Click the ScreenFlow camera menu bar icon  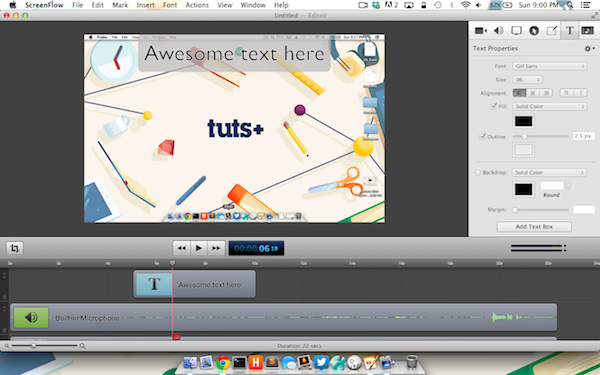363,5
